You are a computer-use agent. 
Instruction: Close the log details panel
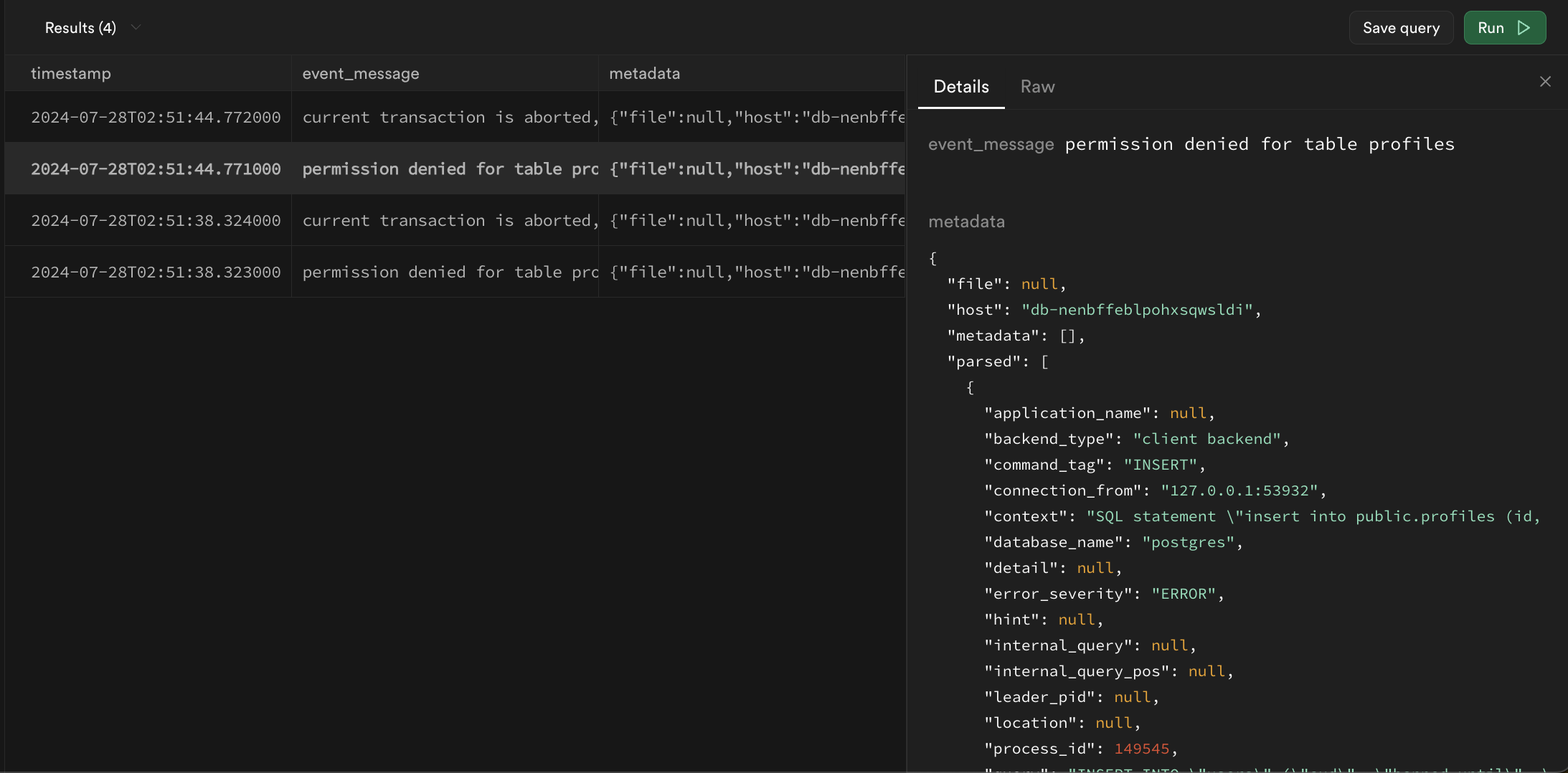point(1546,81)
